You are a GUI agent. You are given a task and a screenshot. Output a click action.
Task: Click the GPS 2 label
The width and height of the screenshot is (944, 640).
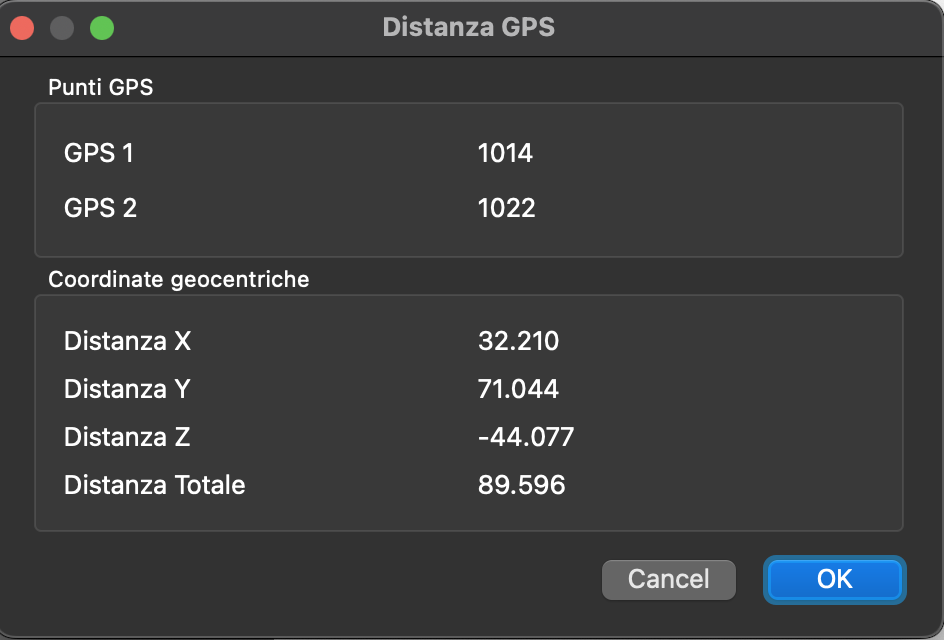click(100, 208)
